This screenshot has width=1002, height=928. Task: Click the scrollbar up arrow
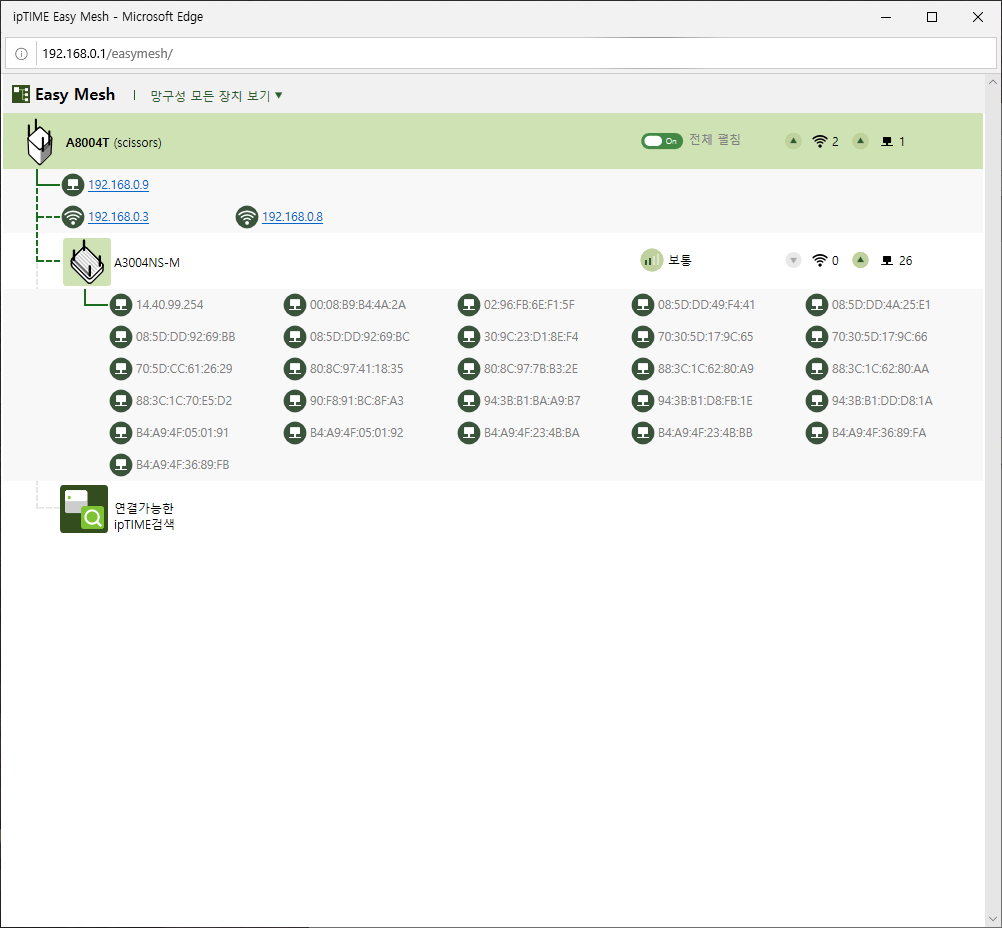(992, 82)
